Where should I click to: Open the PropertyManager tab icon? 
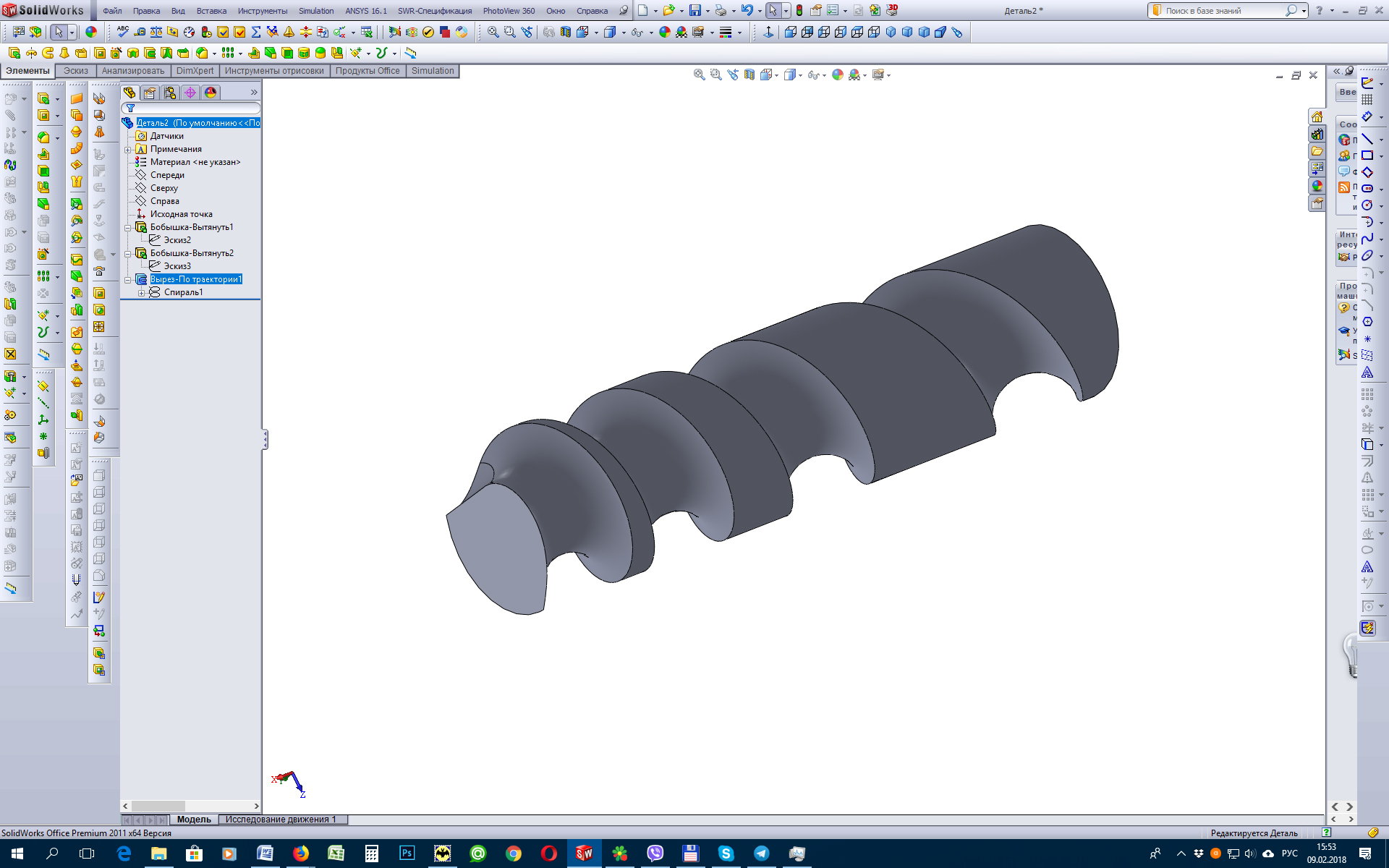150,93
